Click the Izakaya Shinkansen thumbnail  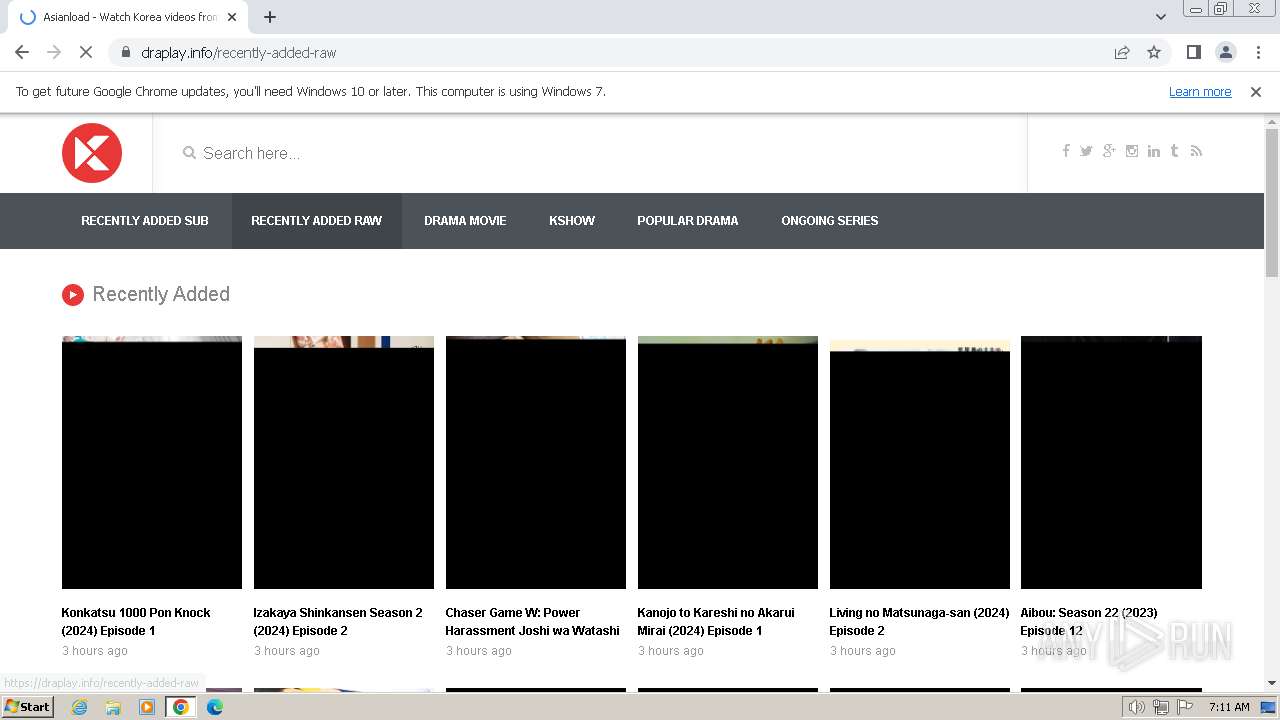344,462
